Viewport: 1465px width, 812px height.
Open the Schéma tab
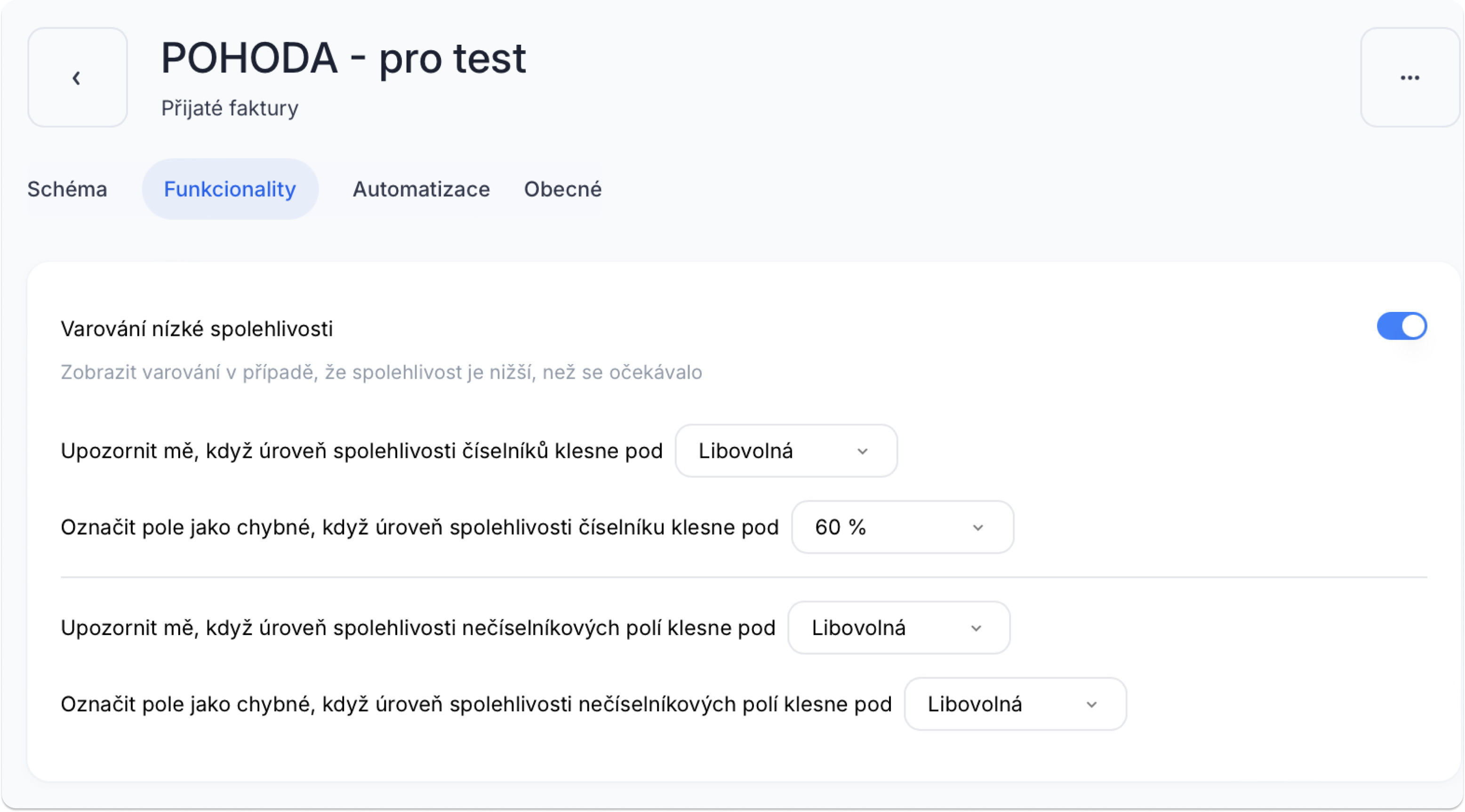click(67, 189)
